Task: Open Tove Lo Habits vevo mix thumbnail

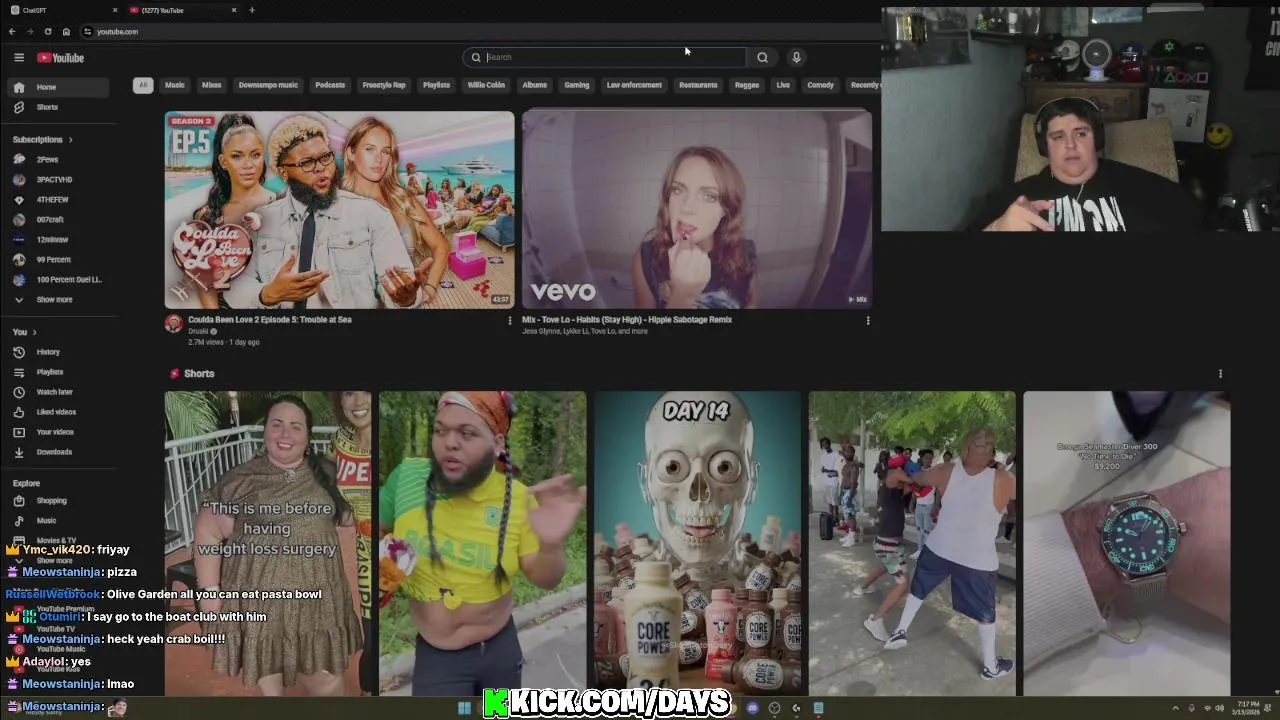Action: [697, 209]
